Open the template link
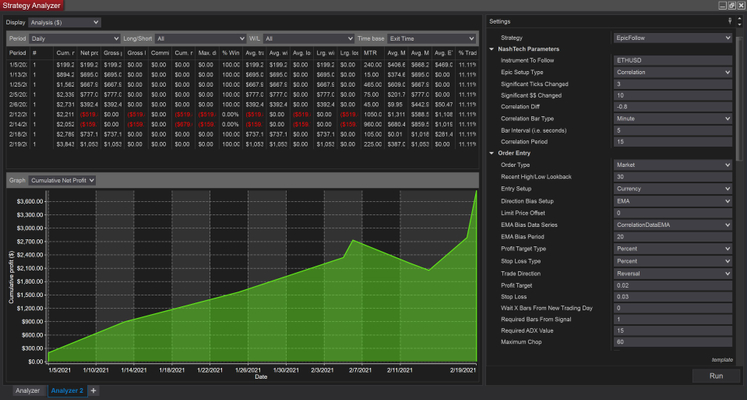This screenshot has width=747, height=400. click(x=721, y=359)
